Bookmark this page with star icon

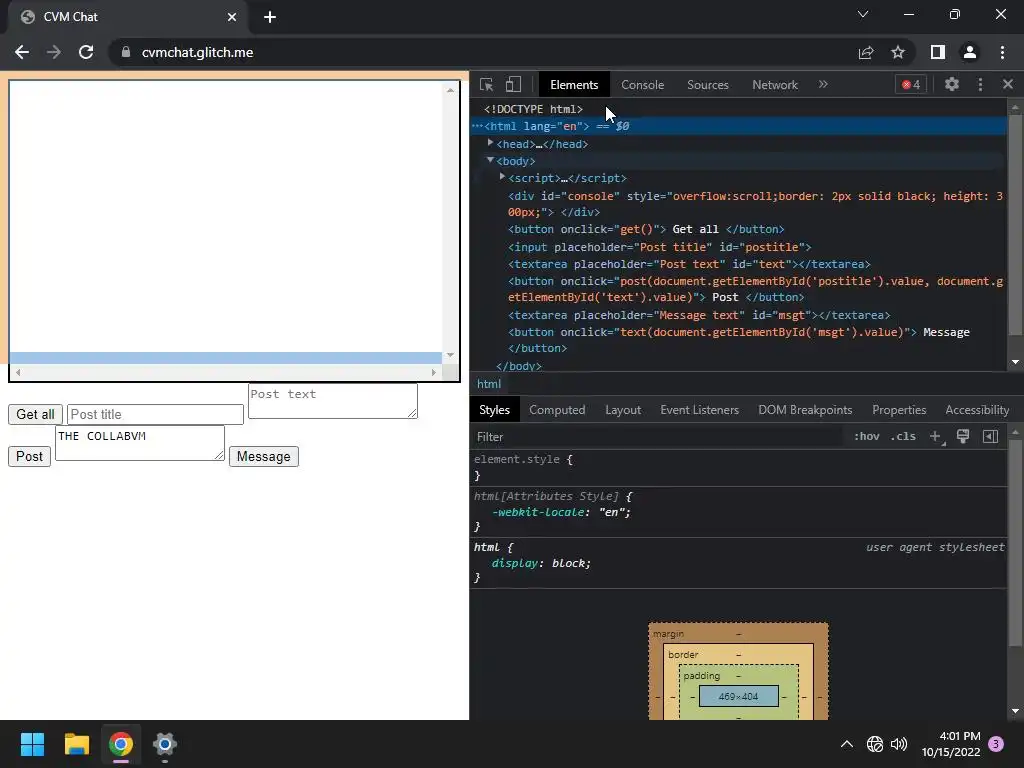(x=898, y=52)
